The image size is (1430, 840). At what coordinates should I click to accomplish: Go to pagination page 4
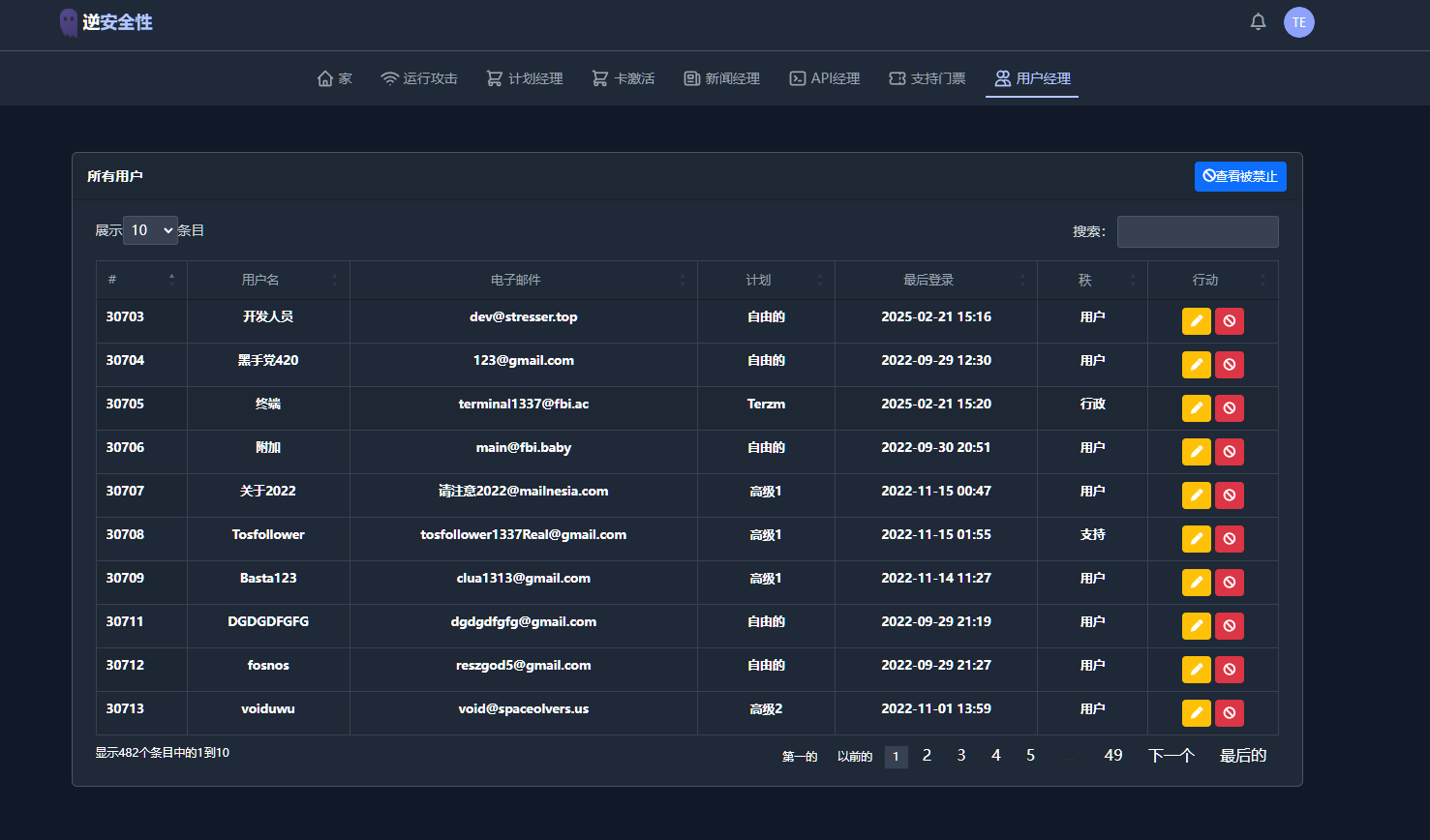tap(996, 756)
